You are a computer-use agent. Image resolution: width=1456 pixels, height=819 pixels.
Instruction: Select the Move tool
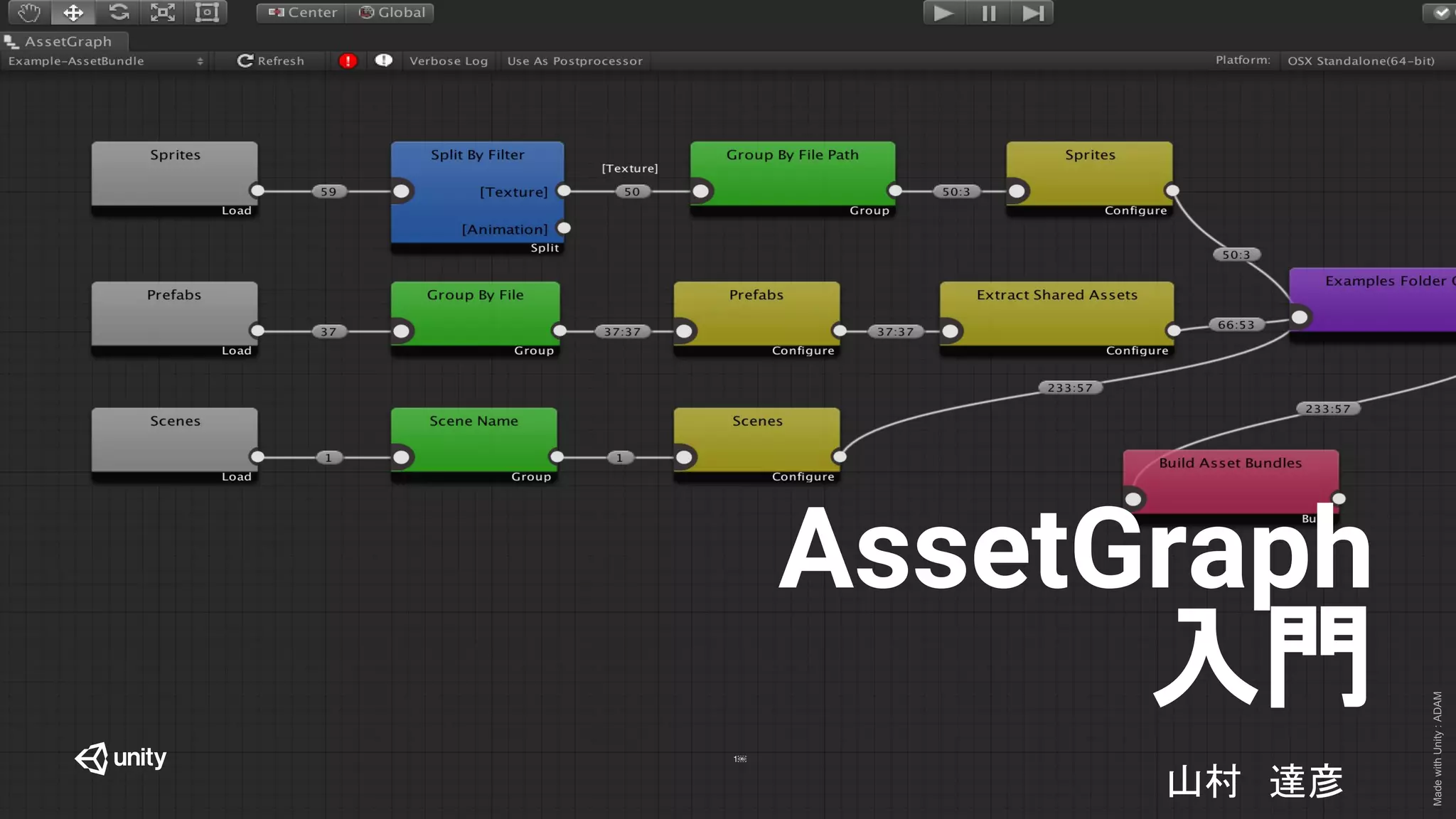(73, 12)
